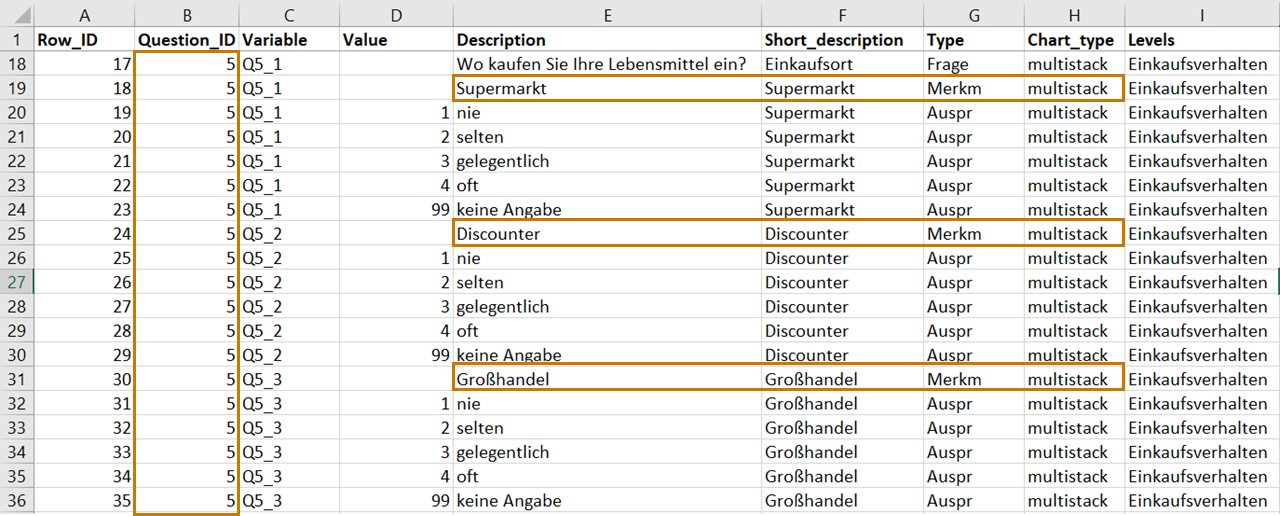The width and height of the screenshot is (1280, 516).
Task: Select the cell containing 'Wo kaufen Sie Ihre Lebensmittel ein?'
Action: pyautogui.click(x=607, y=64)
